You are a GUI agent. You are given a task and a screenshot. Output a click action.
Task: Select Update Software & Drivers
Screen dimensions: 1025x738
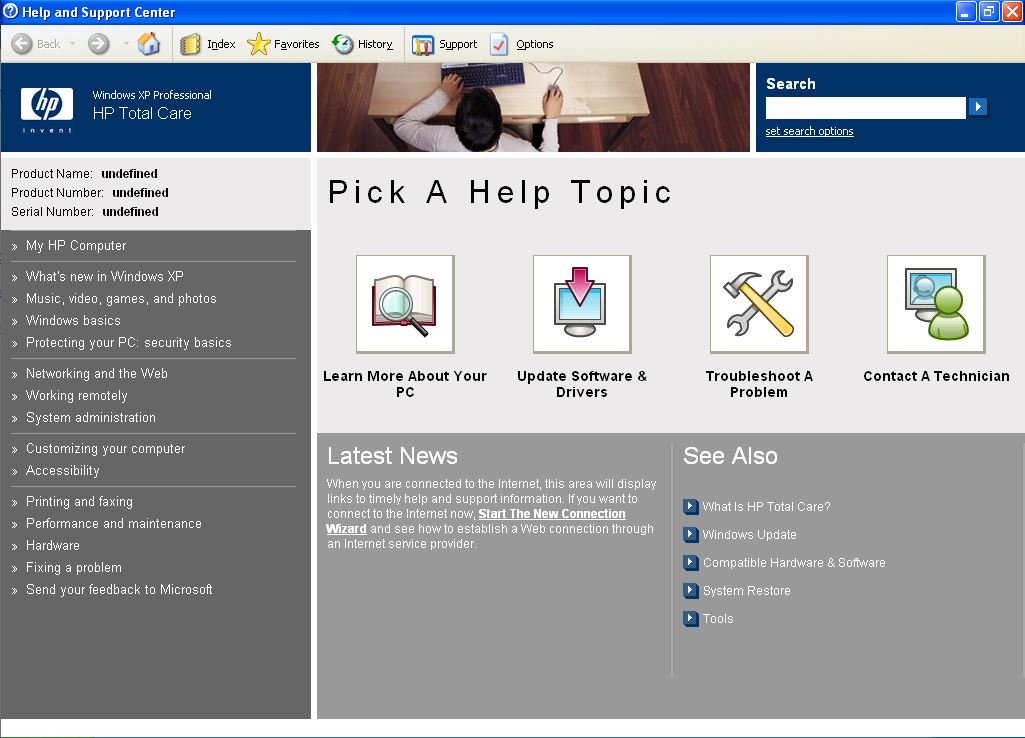tap(581, 304)
